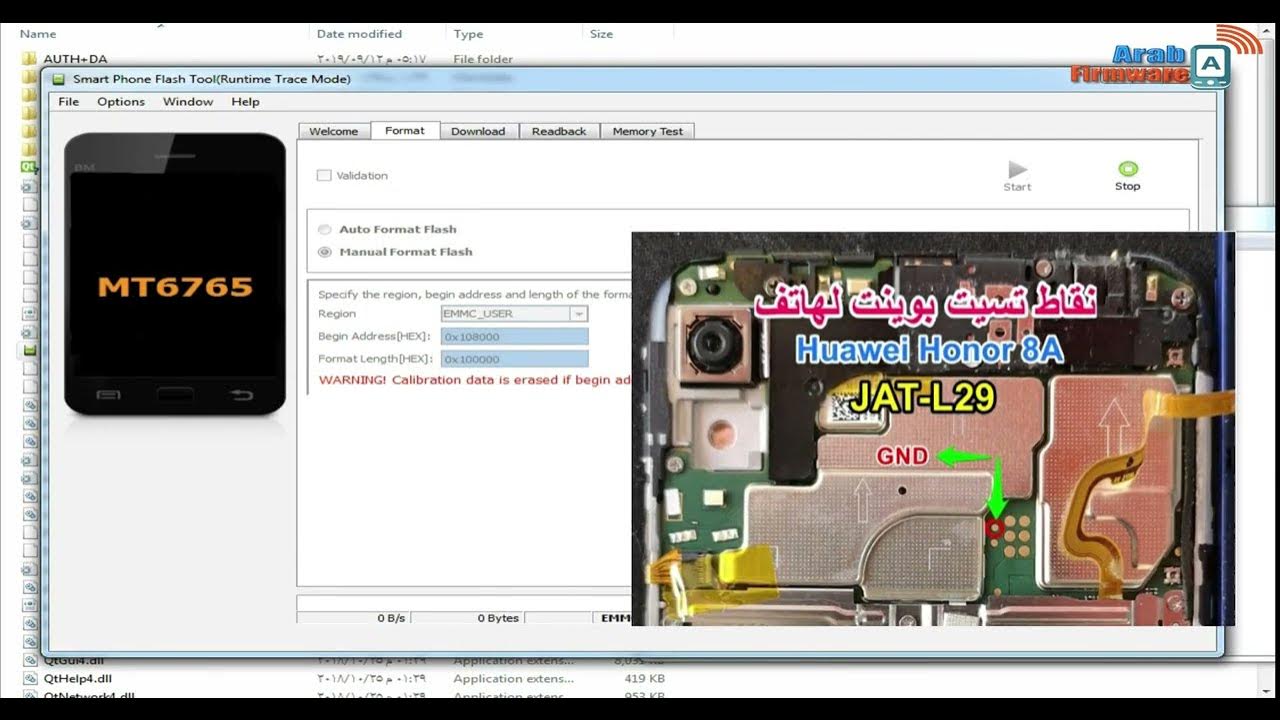1280x720 pixels.
Task: Enable the Validation checkbox
Action: coord(324,175)
